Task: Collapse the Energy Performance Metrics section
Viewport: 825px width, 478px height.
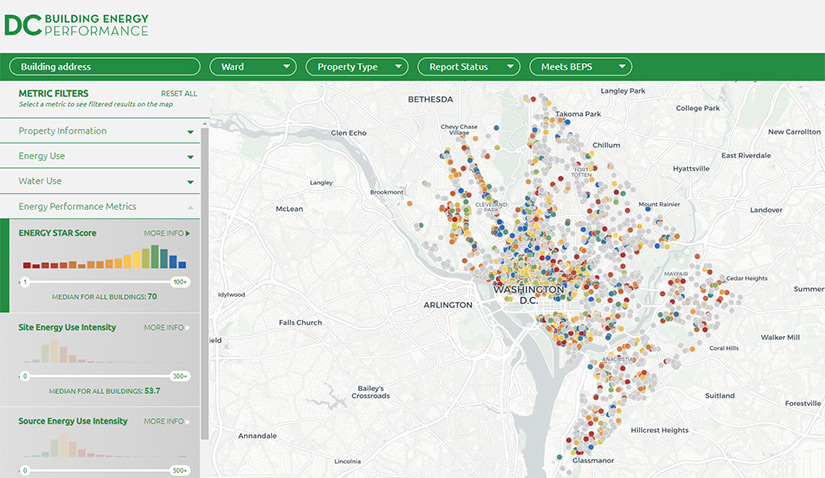Action: (x=105, y=206)
